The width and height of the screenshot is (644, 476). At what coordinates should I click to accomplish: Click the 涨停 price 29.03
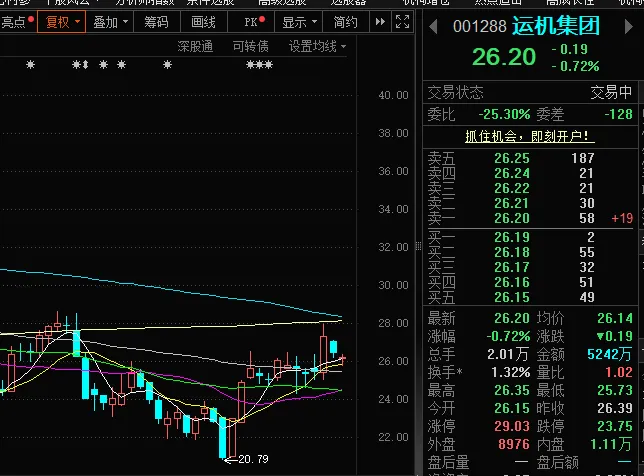click(x=512, y=426)
